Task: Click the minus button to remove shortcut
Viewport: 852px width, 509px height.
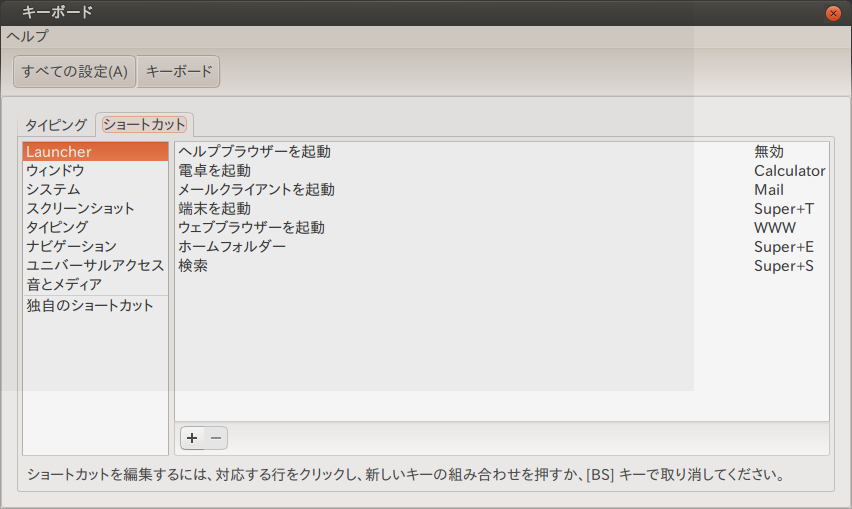Action: click(216, 438)
